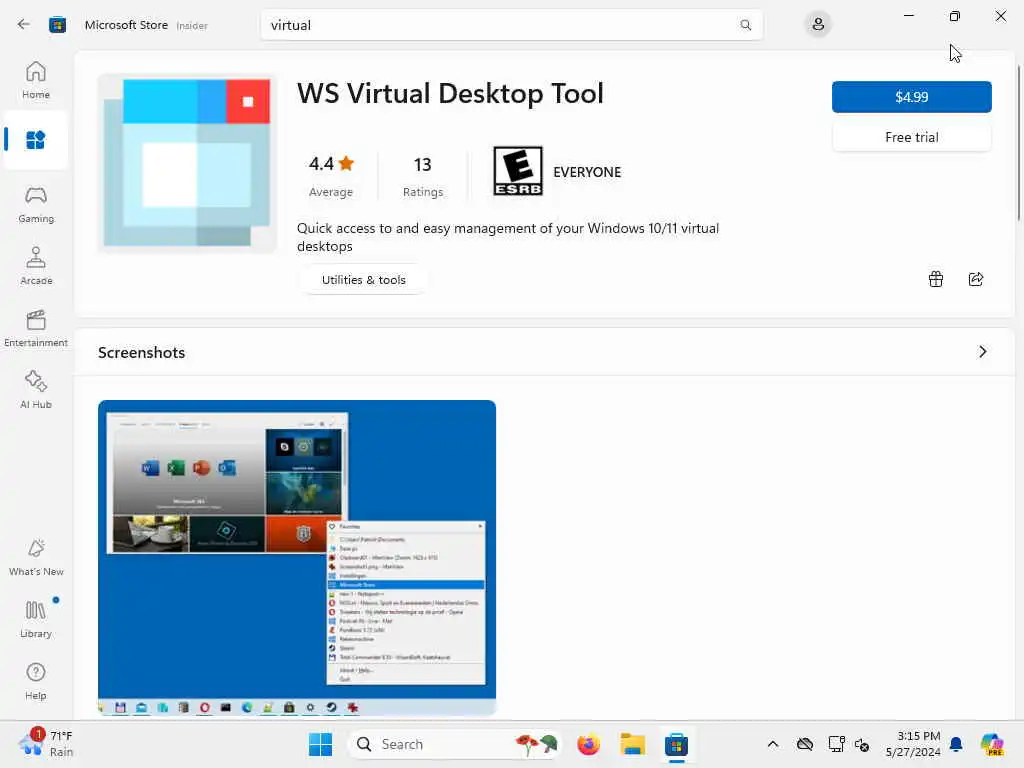Open the weather widget showing 71°F Rain
The height and width of the screenshot is (768, 1024).
pos(46,744)
